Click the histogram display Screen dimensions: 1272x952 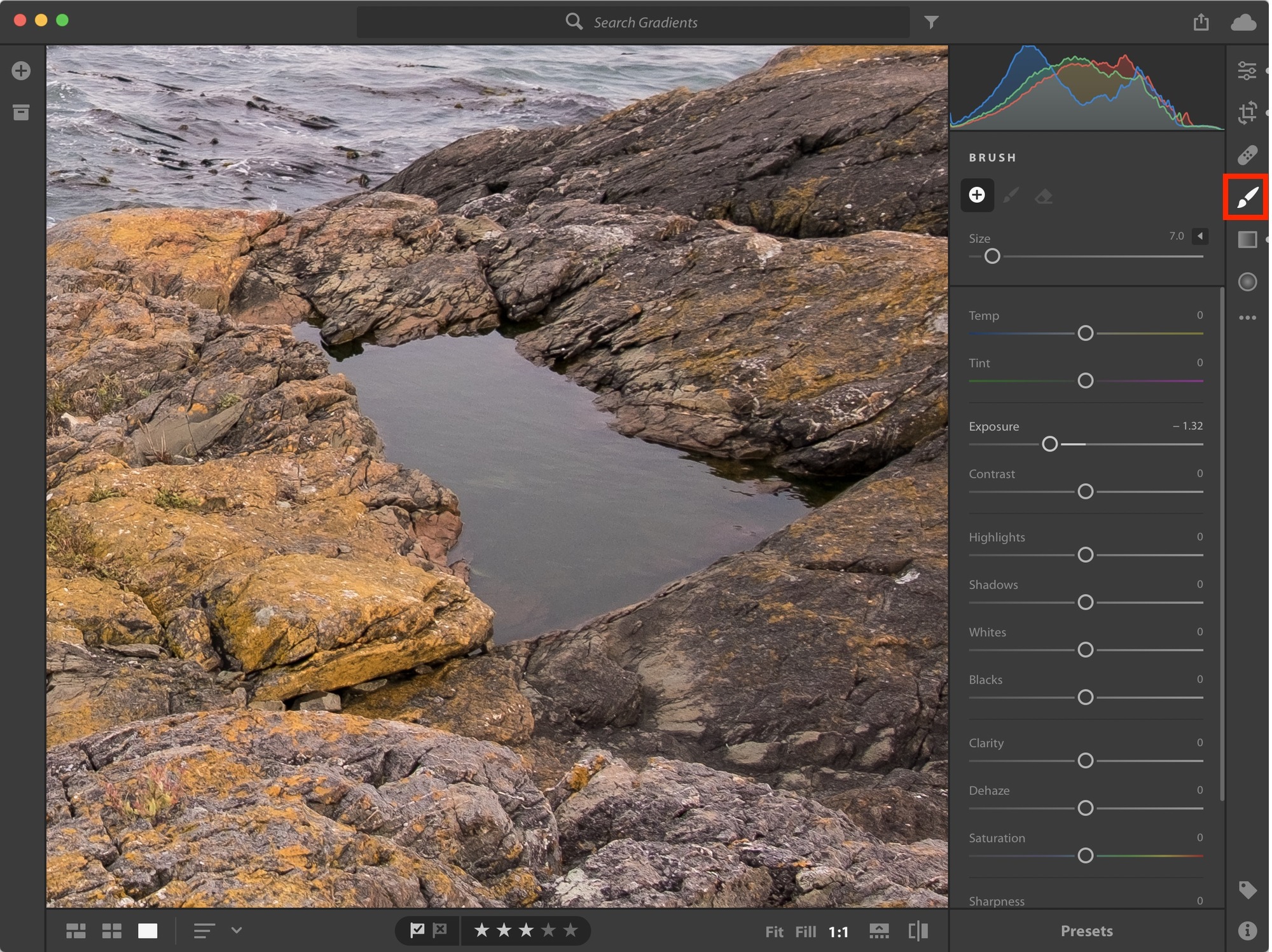[x=1088, y=88]
